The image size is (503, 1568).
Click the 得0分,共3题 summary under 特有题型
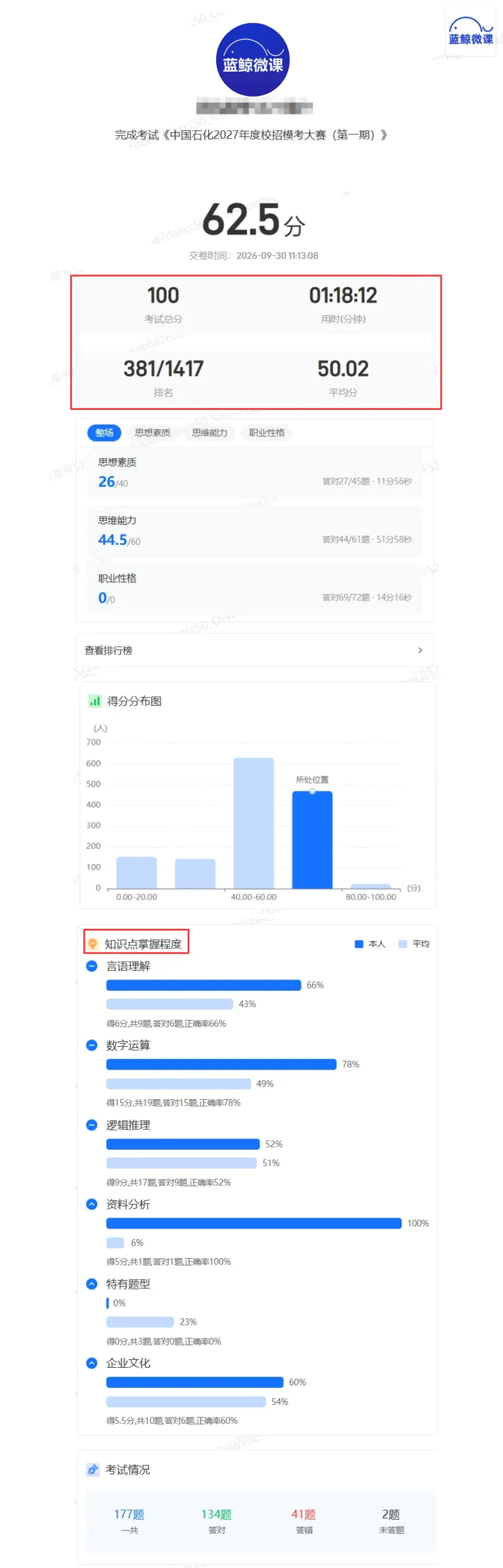click(164, 1341)
